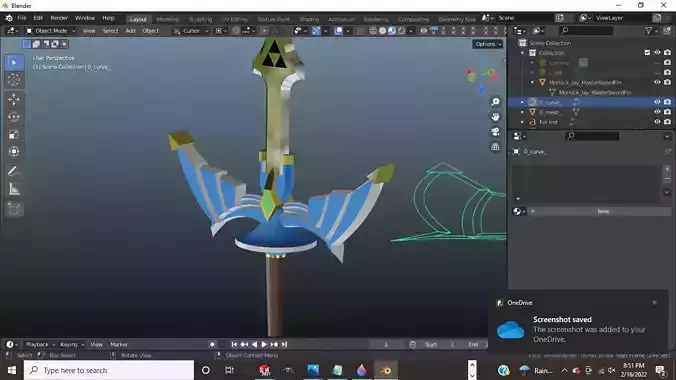The image size is (676, 380).
Task: Open the Playback dropdown in timeline
Action: point(40,344)
